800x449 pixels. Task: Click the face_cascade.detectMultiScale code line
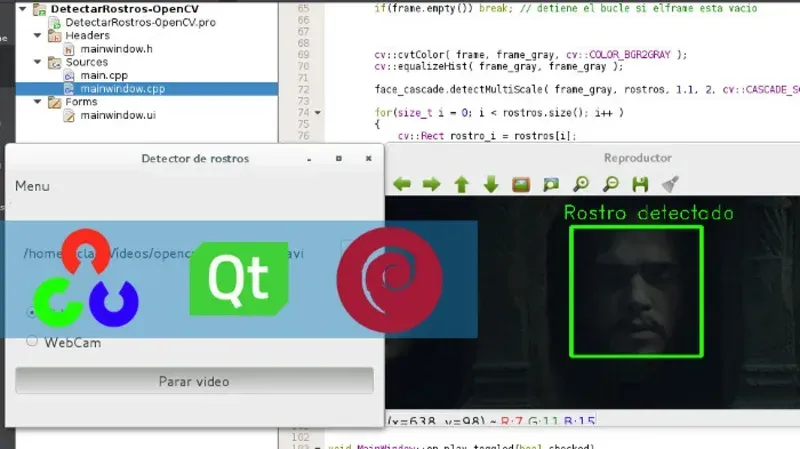pyautogui.click(x=587, y=90)
